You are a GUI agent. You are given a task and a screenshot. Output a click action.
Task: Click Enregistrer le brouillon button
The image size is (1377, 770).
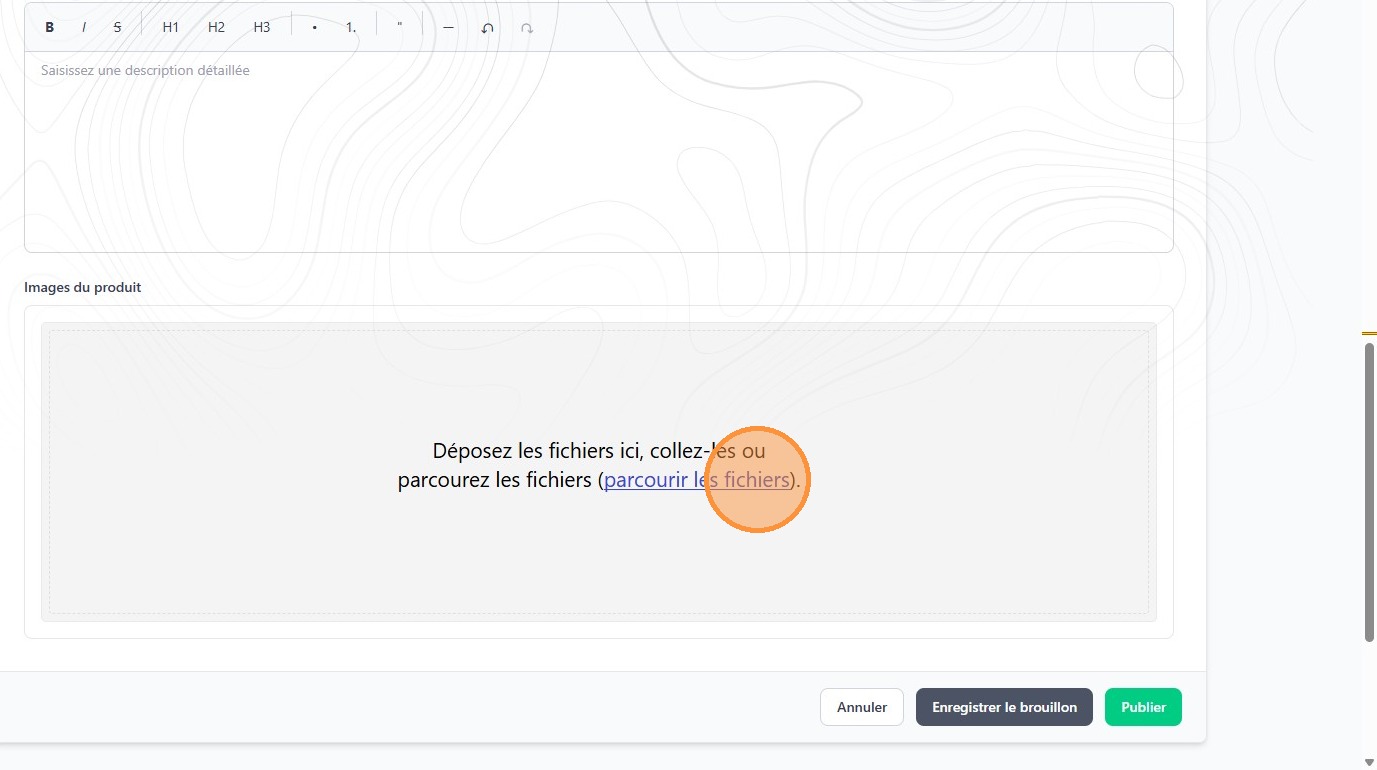click(x=1004, y=707)
